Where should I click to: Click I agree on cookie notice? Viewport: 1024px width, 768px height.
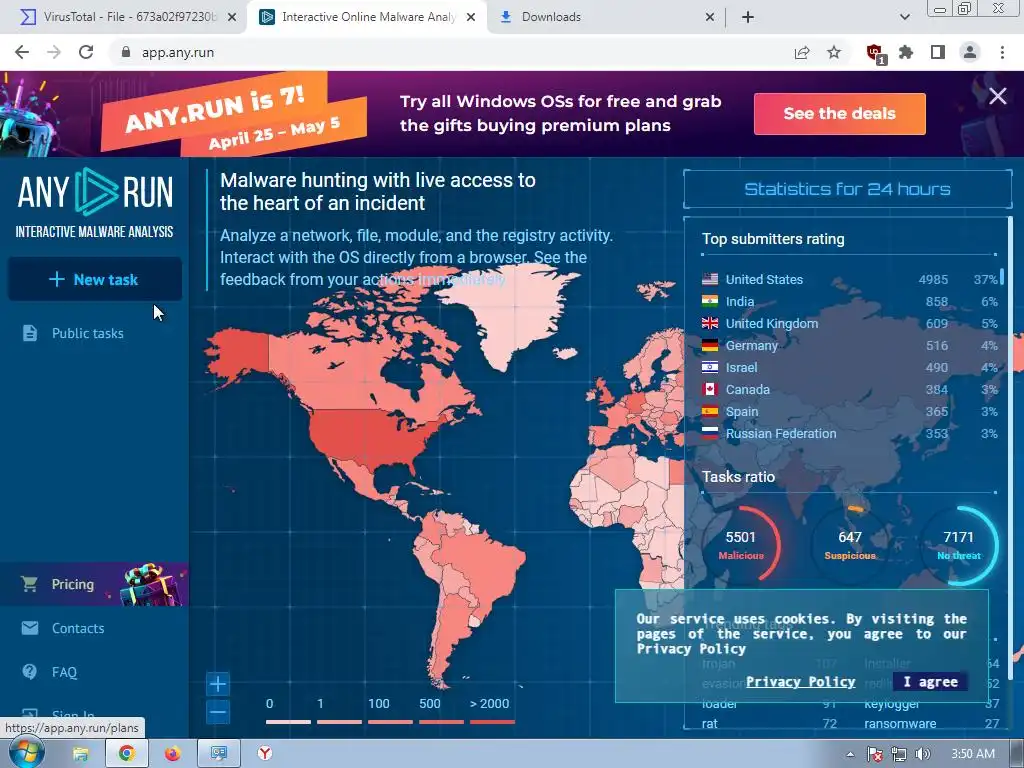point(931,682)
